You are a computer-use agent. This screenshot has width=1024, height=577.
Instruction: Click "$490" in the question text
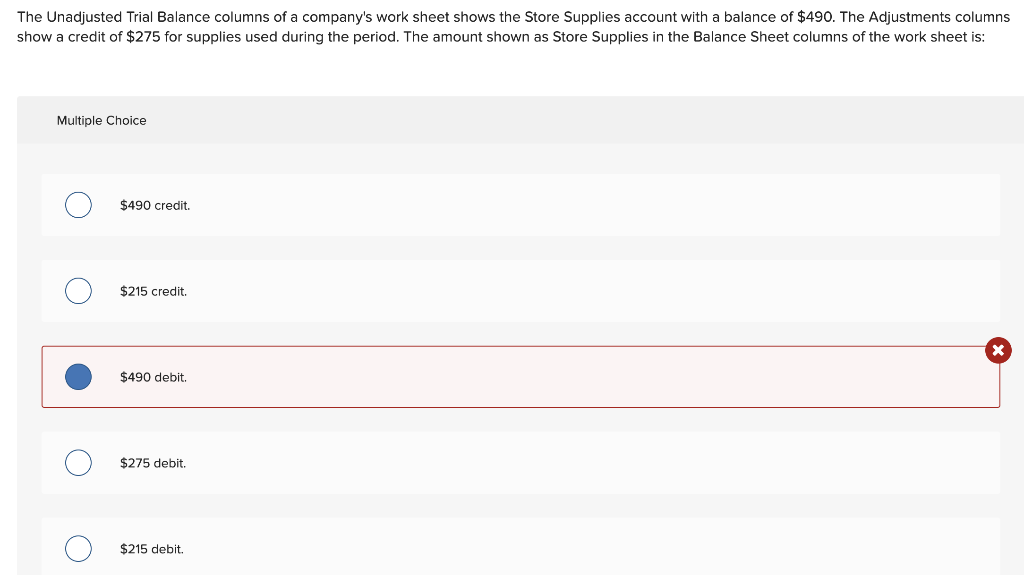(815, 17)
